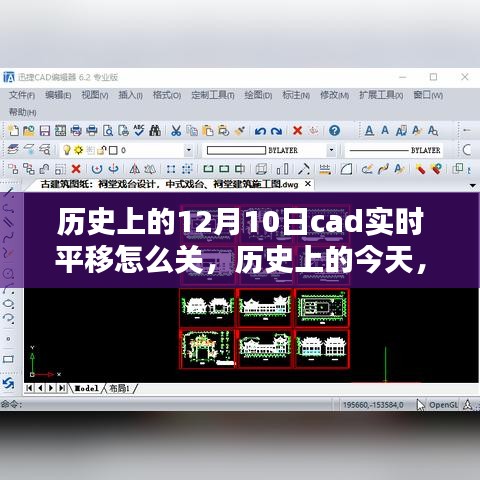Open the 修改(M) menu
Screen dimensions: 480x480
pyautogui.click(x=334, y=95)
